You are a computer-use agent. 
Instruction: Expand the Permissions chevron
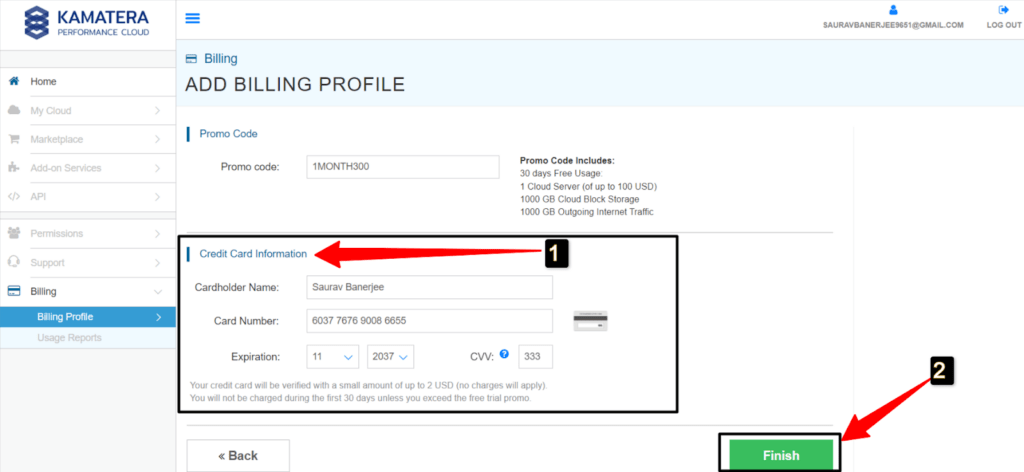click(x=157, y=233)
